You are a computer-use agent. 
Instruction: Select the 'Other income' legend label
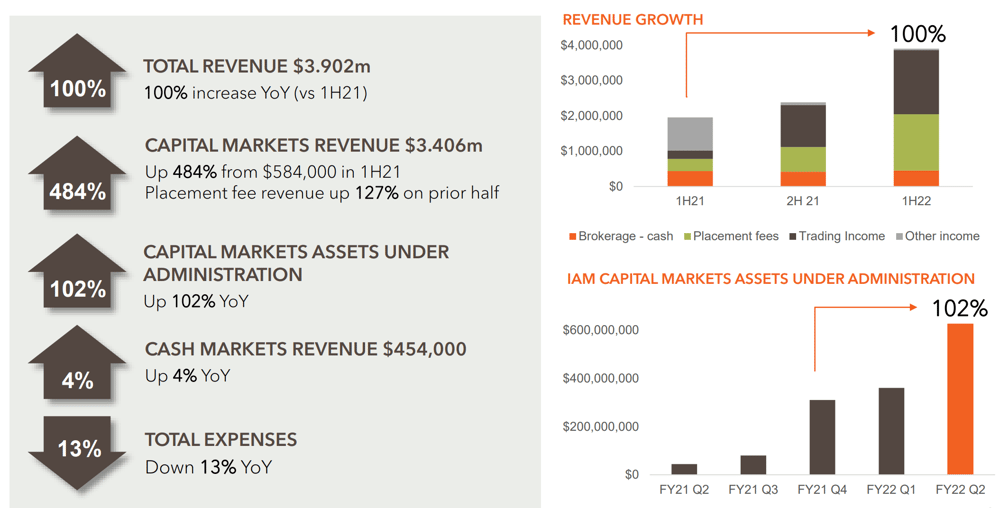[x=942, y=236]
